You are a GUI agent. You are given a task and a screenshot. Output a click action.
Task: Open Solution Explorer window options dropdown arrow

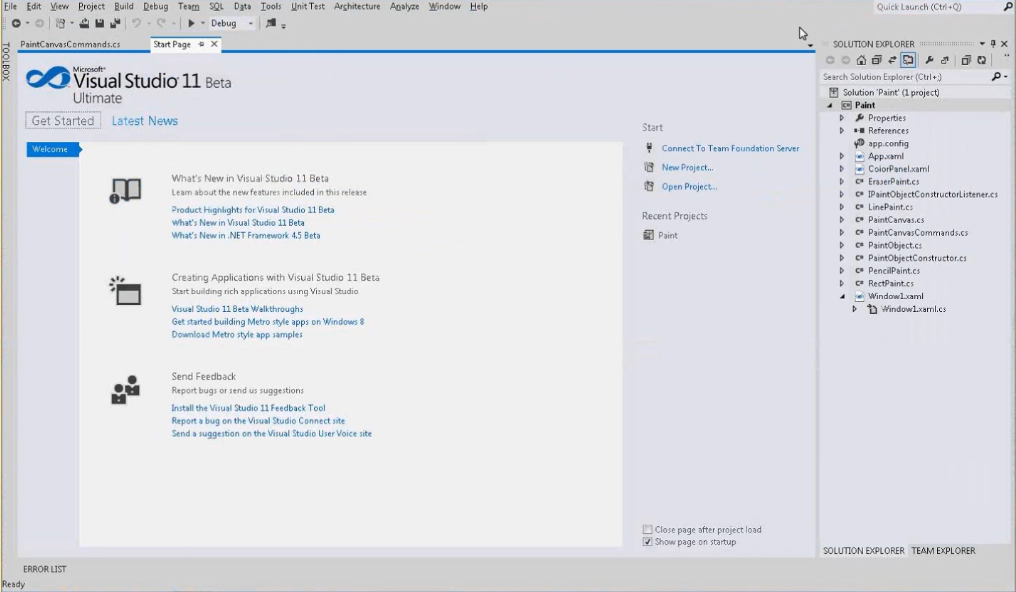coord(982,44)
